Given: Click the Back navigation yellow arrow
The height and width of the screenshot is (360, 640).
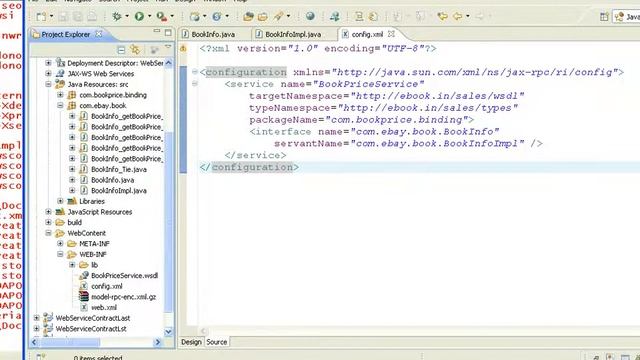Looking at the screenshot, I should 458,16.
